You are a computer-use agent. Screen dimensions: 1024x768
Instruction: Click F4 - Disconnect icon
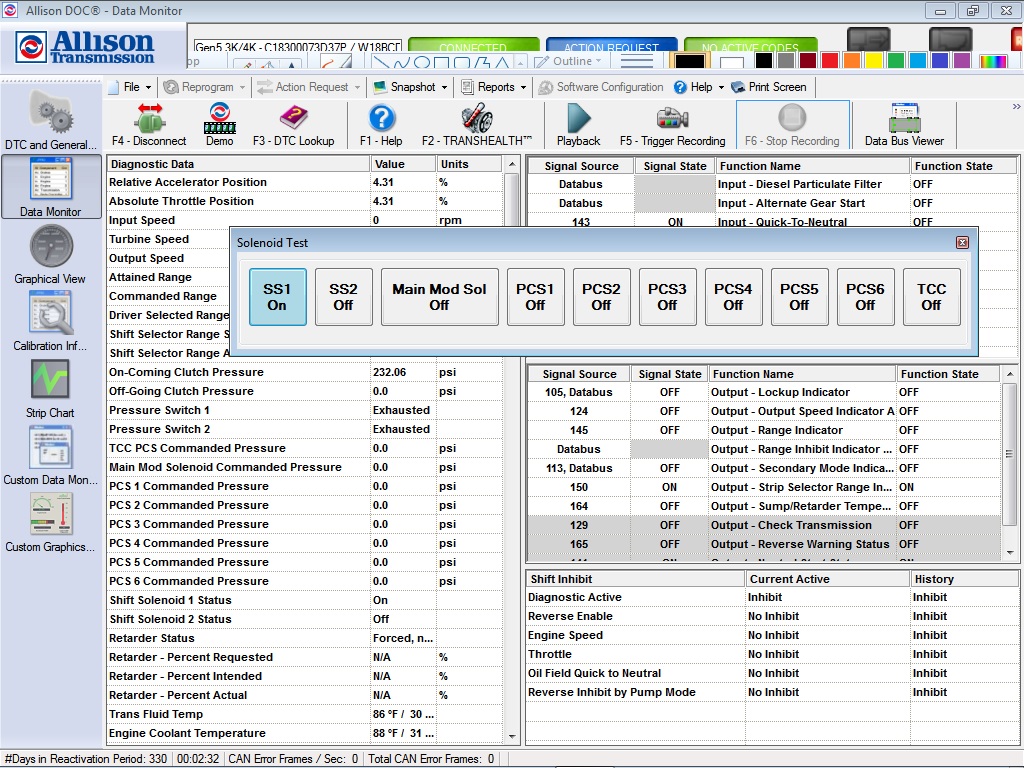coord(148,121)
